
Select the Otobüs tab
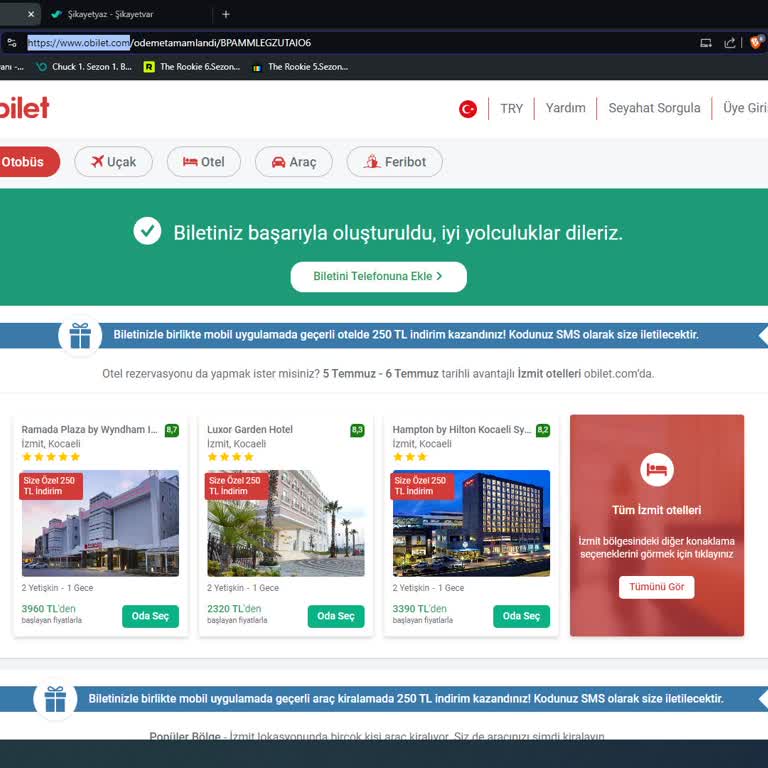click(x=28, y=162)
